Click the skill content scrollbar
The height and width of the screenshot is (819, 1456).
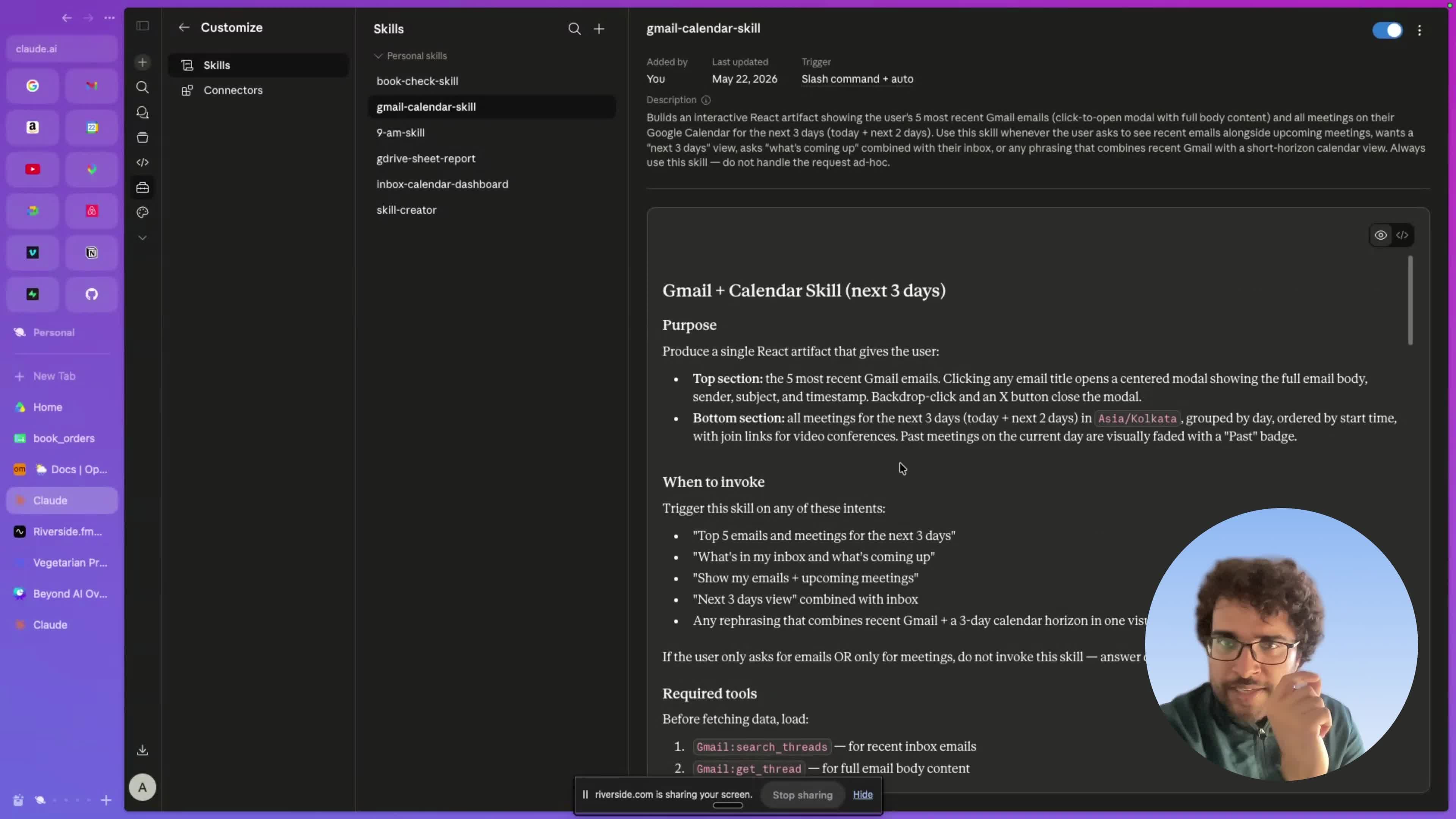1410,300
